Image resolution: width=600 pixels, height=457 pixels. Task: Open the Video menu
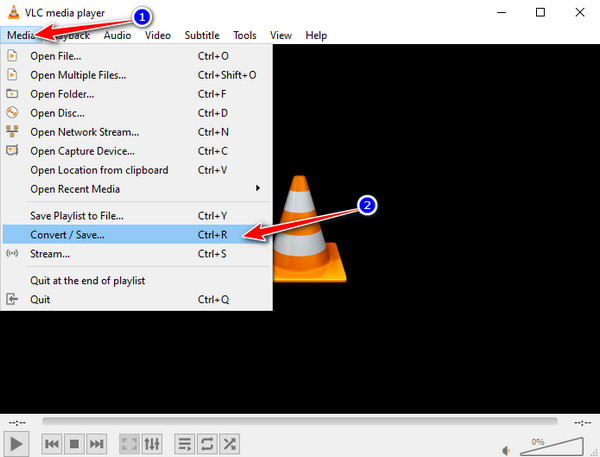[x=158, y=35]
